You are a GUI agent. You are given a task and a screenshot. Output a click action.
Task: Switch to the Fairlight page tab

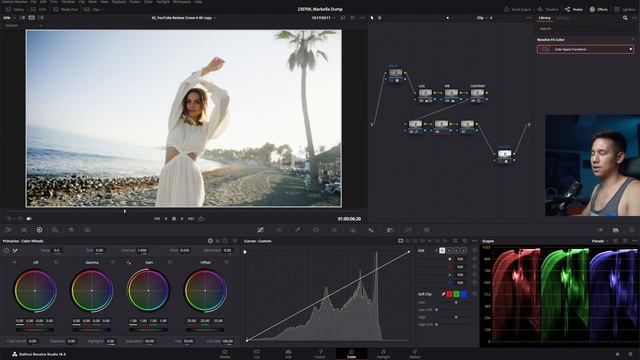pos(383,354)
